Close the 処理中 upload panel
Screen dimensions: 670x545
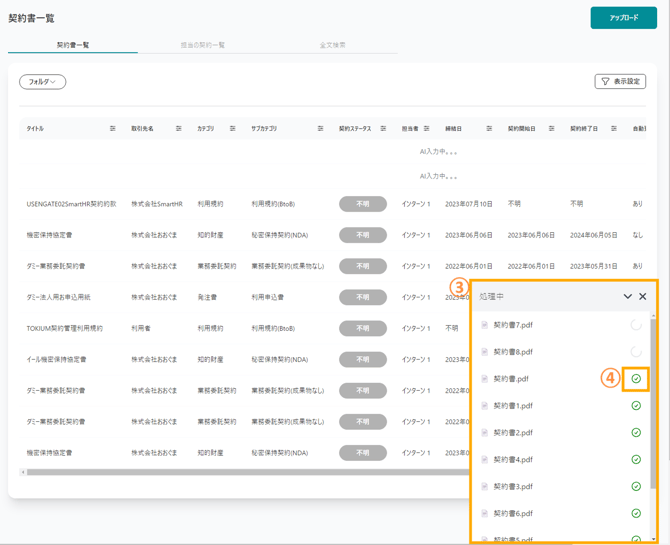click(x=643, y=297)
